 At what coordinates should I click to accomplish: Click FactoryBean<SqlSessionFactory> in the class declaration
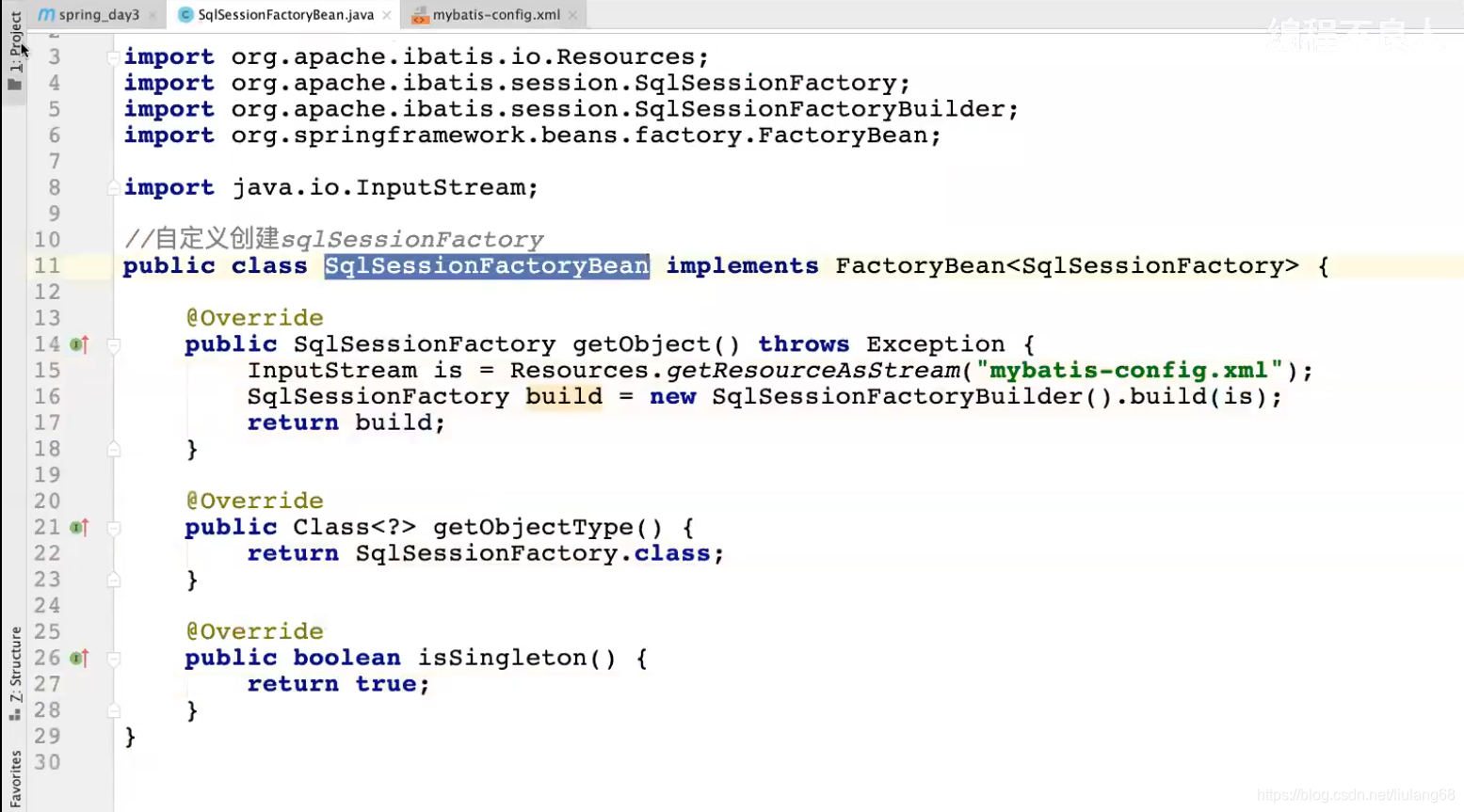(1067, 266)
